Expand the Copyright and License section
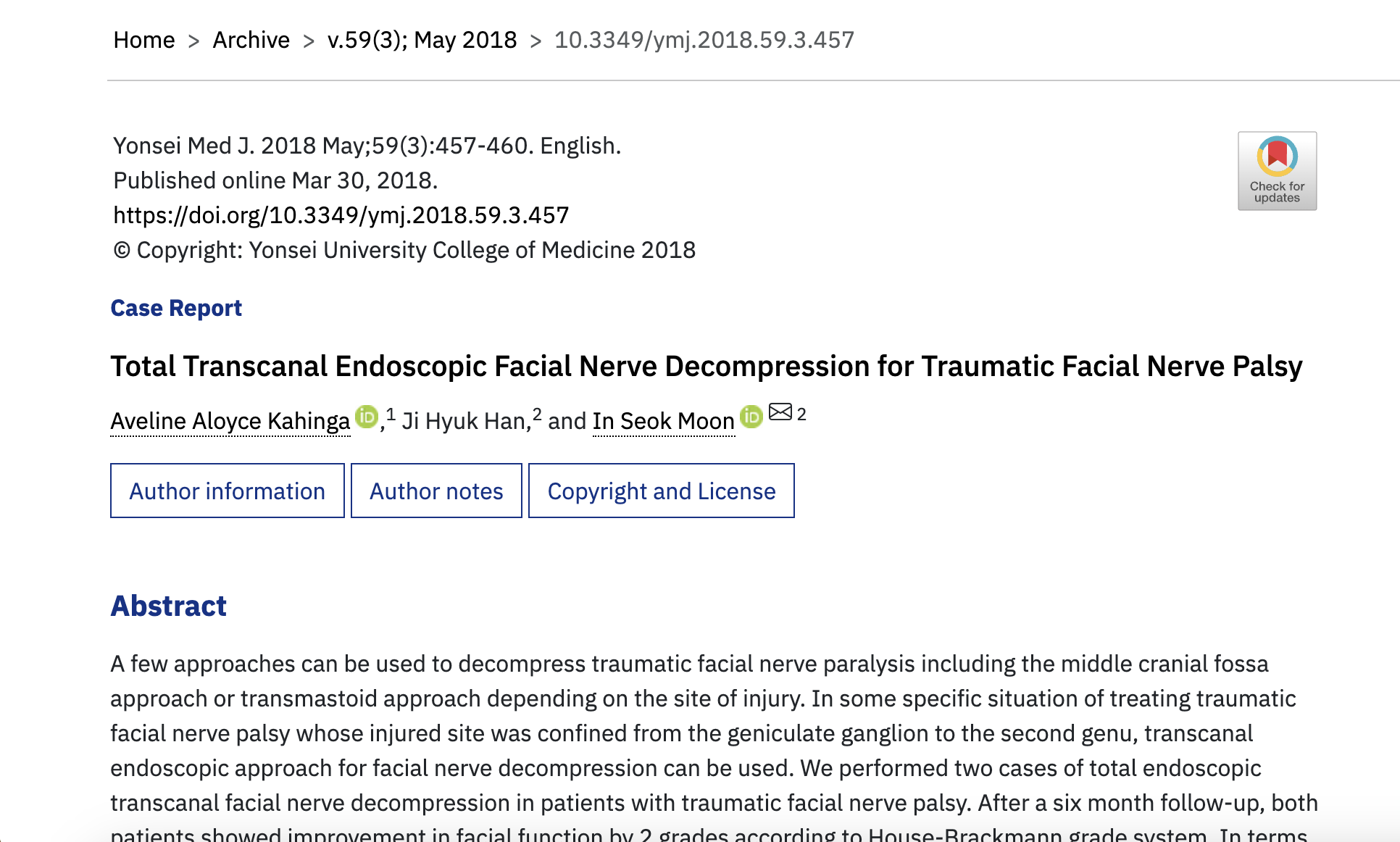The width and height of the screenshot is (1400, 842). (661, 491)
